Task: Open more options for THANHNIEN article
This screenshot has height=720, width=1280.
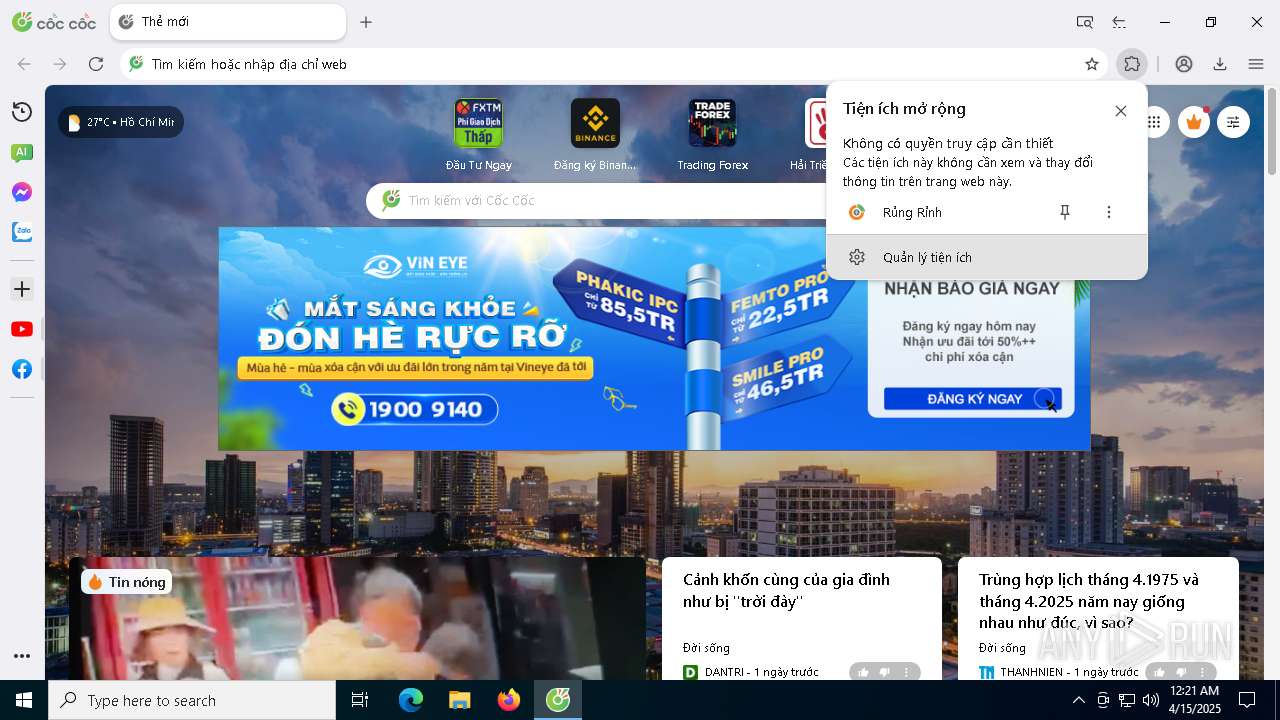Action: point(1203,672)
